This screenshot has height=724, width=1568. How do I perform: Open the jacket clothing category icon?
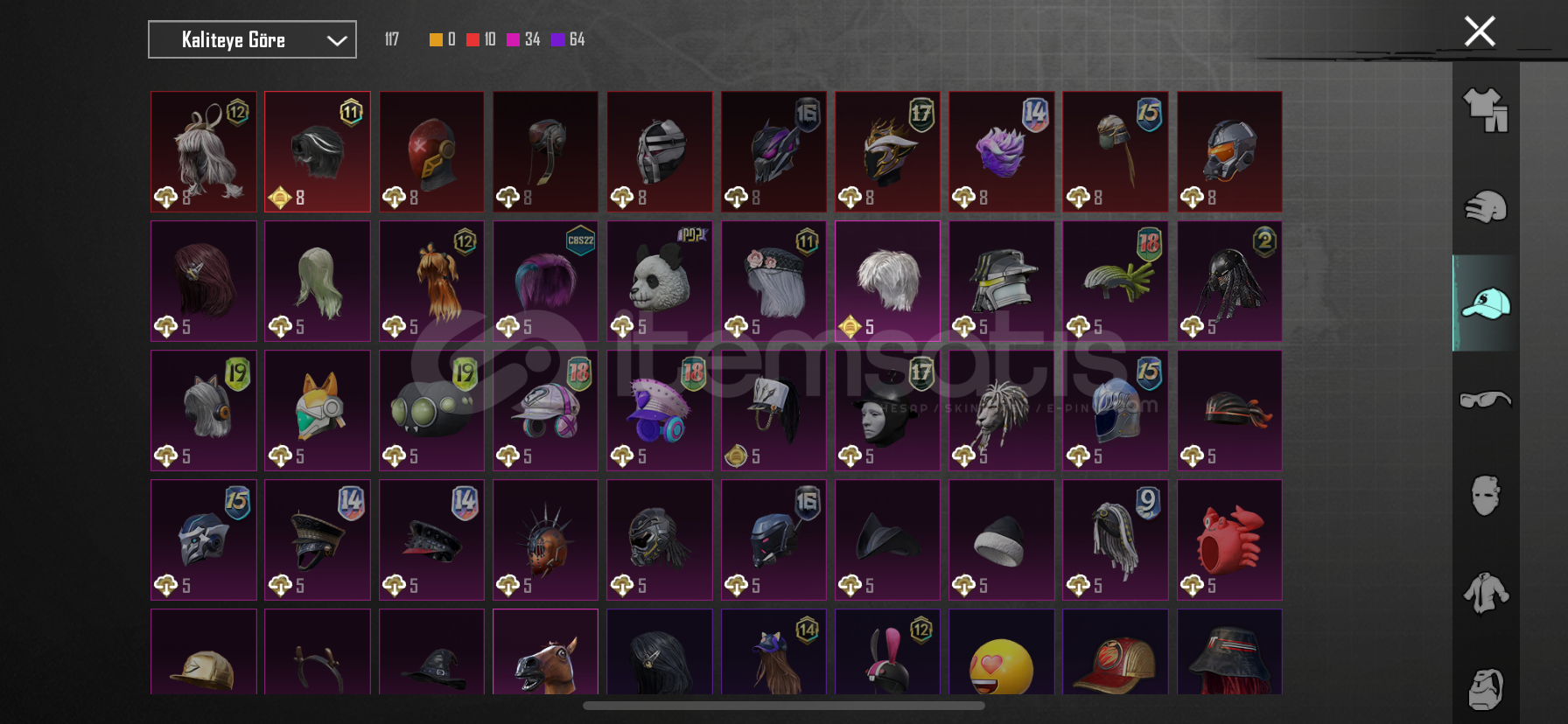[1486, 592]
